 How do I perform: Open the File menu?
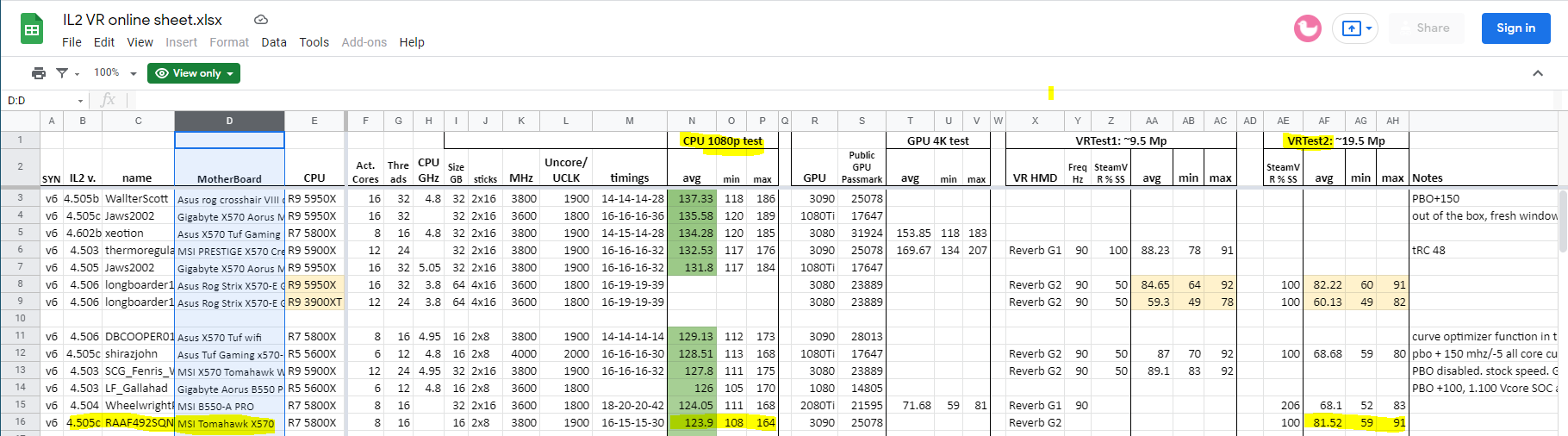tap(72, 42)
